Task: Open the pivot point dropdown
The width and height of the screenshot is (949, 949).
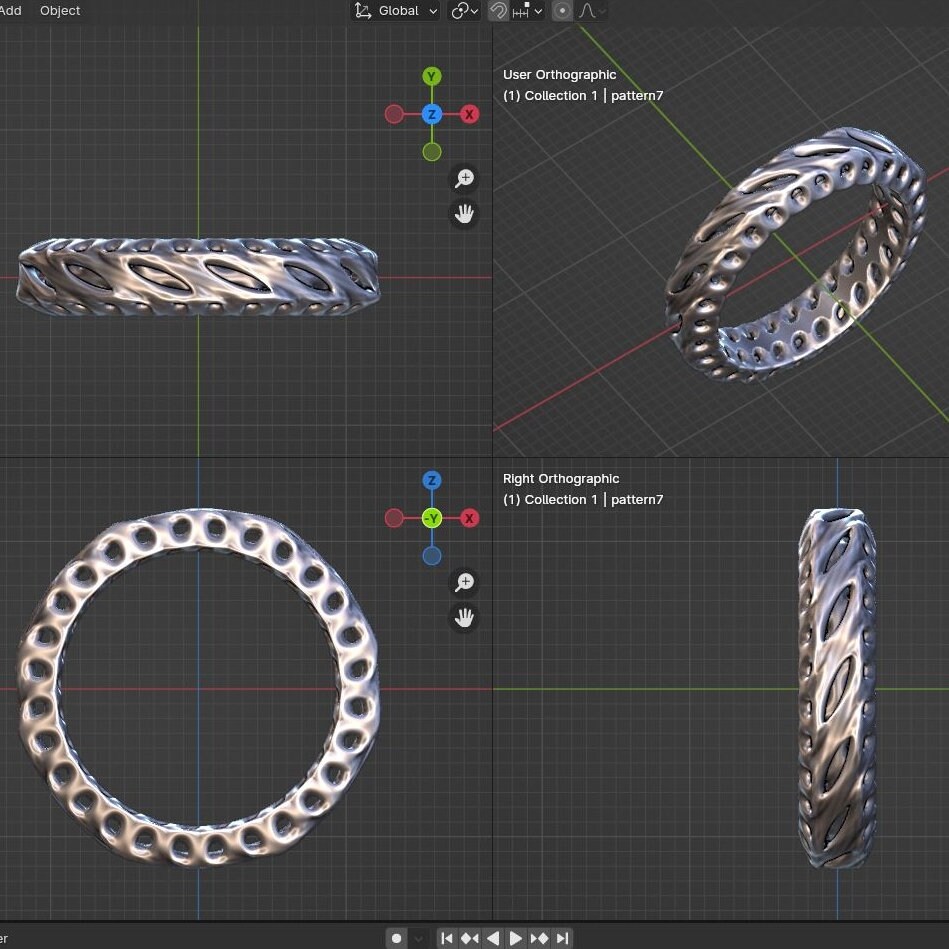Action: (464, 10)
